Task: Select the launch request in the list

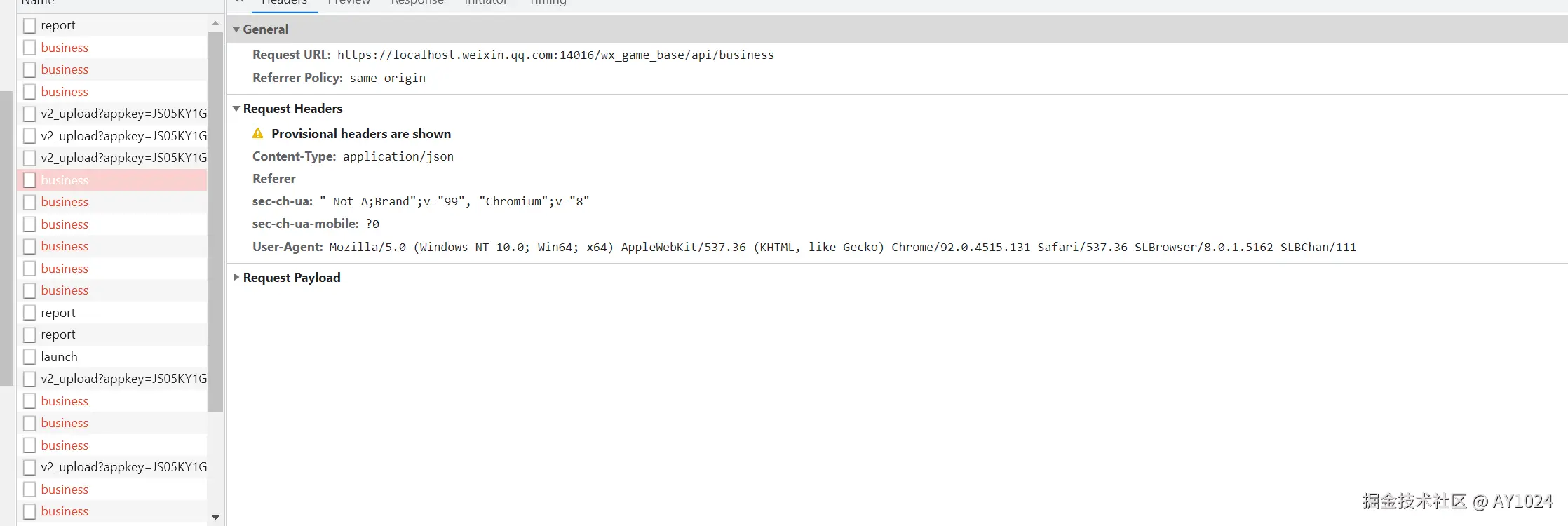Action: [112, 357]
